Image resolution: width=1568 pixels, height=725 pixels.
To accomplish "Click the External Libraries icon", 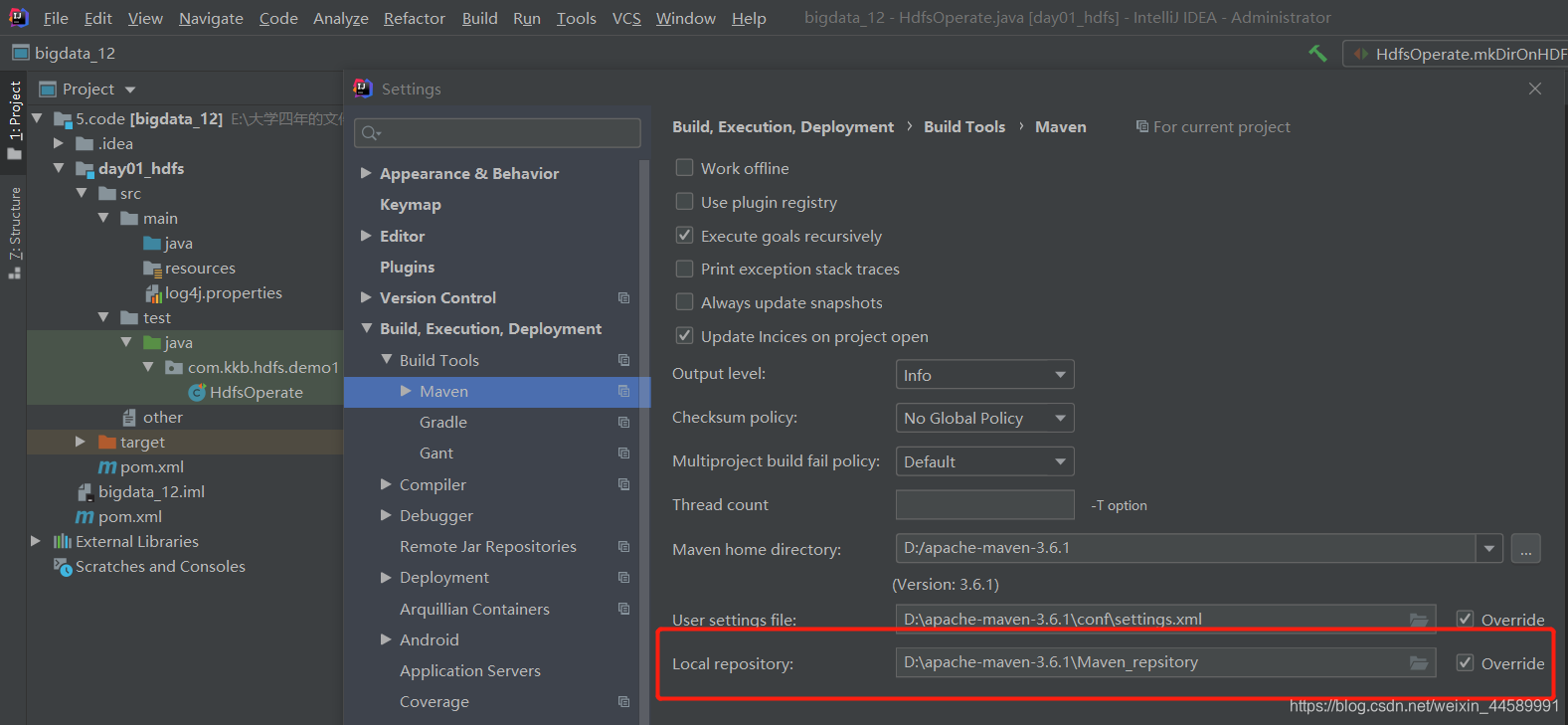I will point(63,542).
